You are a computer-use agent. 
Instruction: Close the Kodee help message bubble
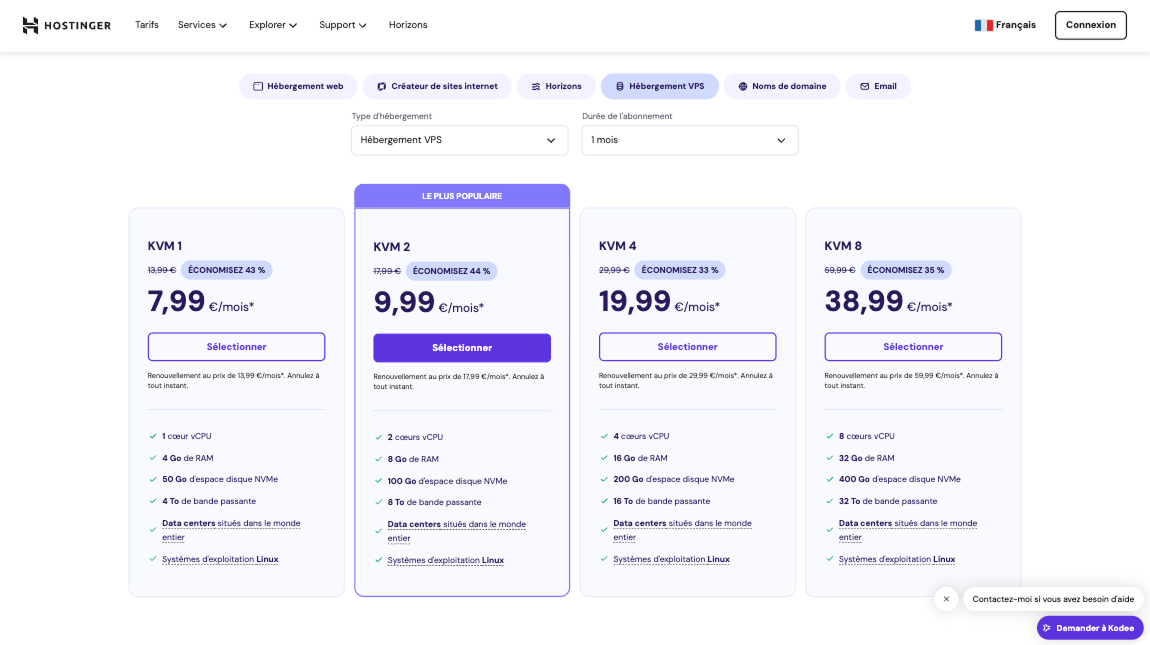[946, 599]
